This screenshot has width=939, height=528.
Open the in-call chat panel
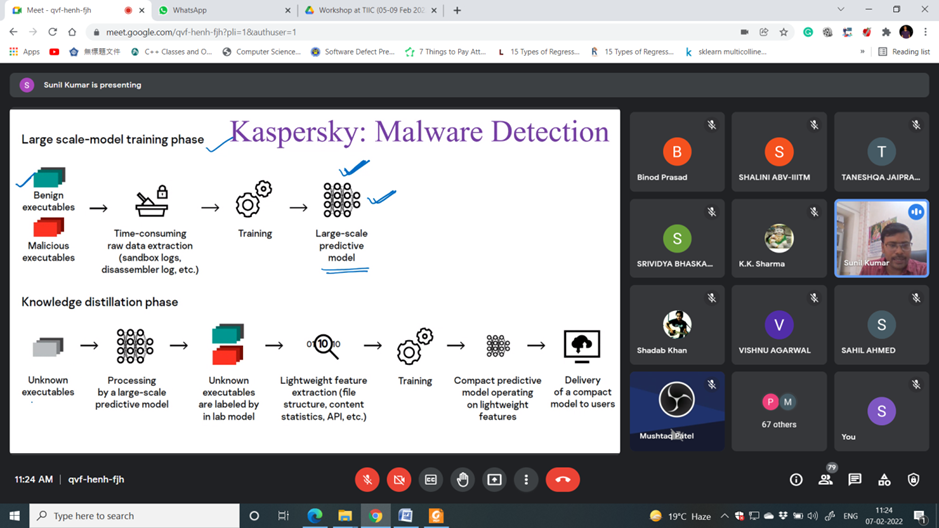(855, 480)
